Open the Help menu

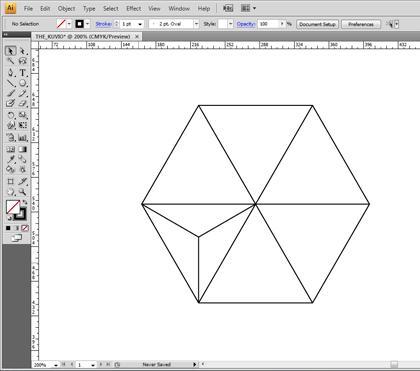point(204,8)
